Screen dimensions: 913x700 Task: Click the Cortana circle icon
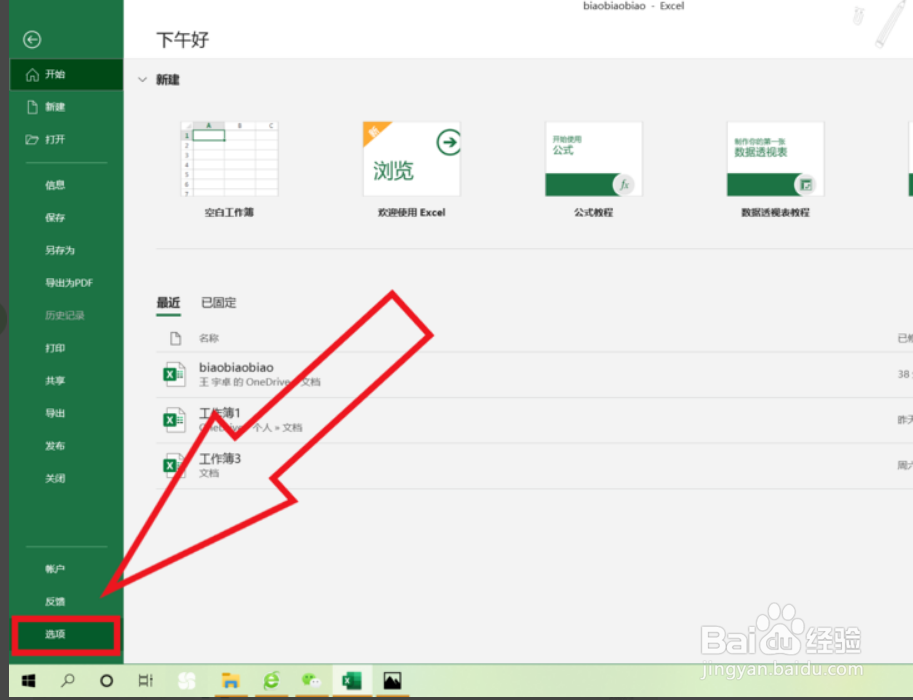[x=106, y=680]
